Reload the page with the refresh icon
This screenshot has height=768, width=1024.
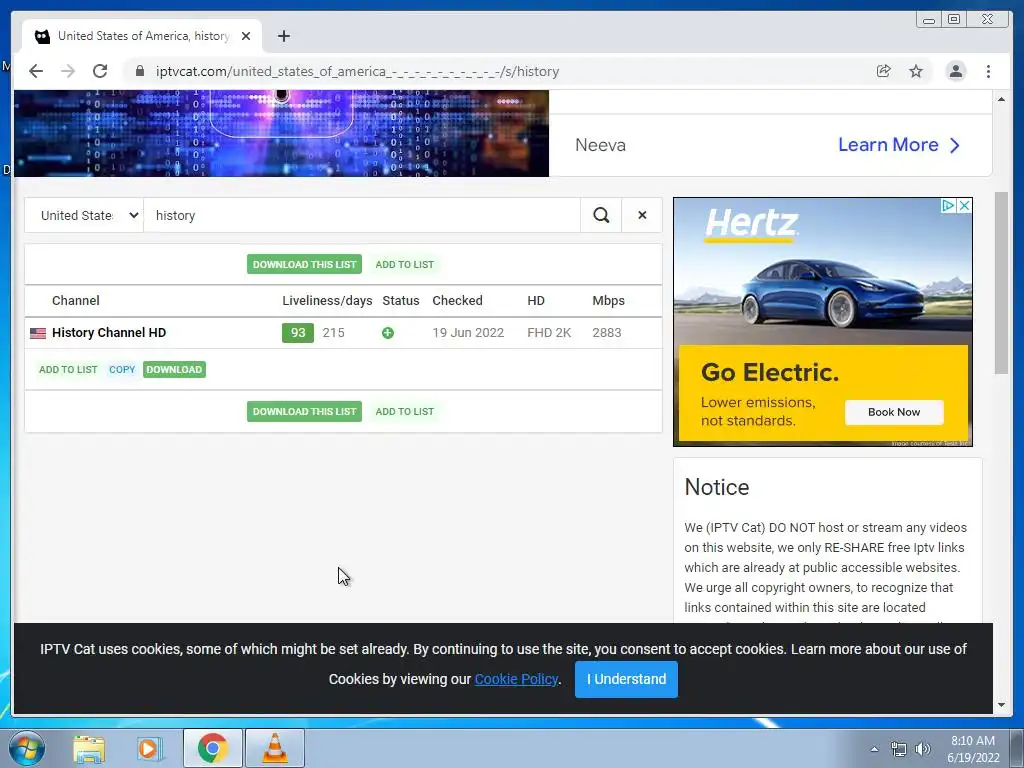[x=100, y=71]
